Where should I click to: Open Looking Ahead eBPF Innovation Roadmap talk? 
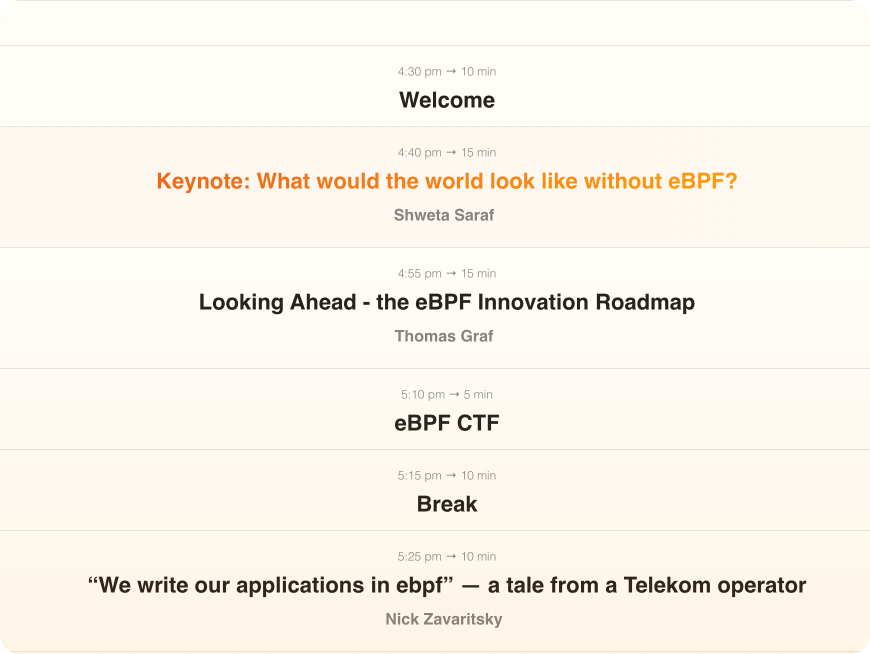(447, 302)
